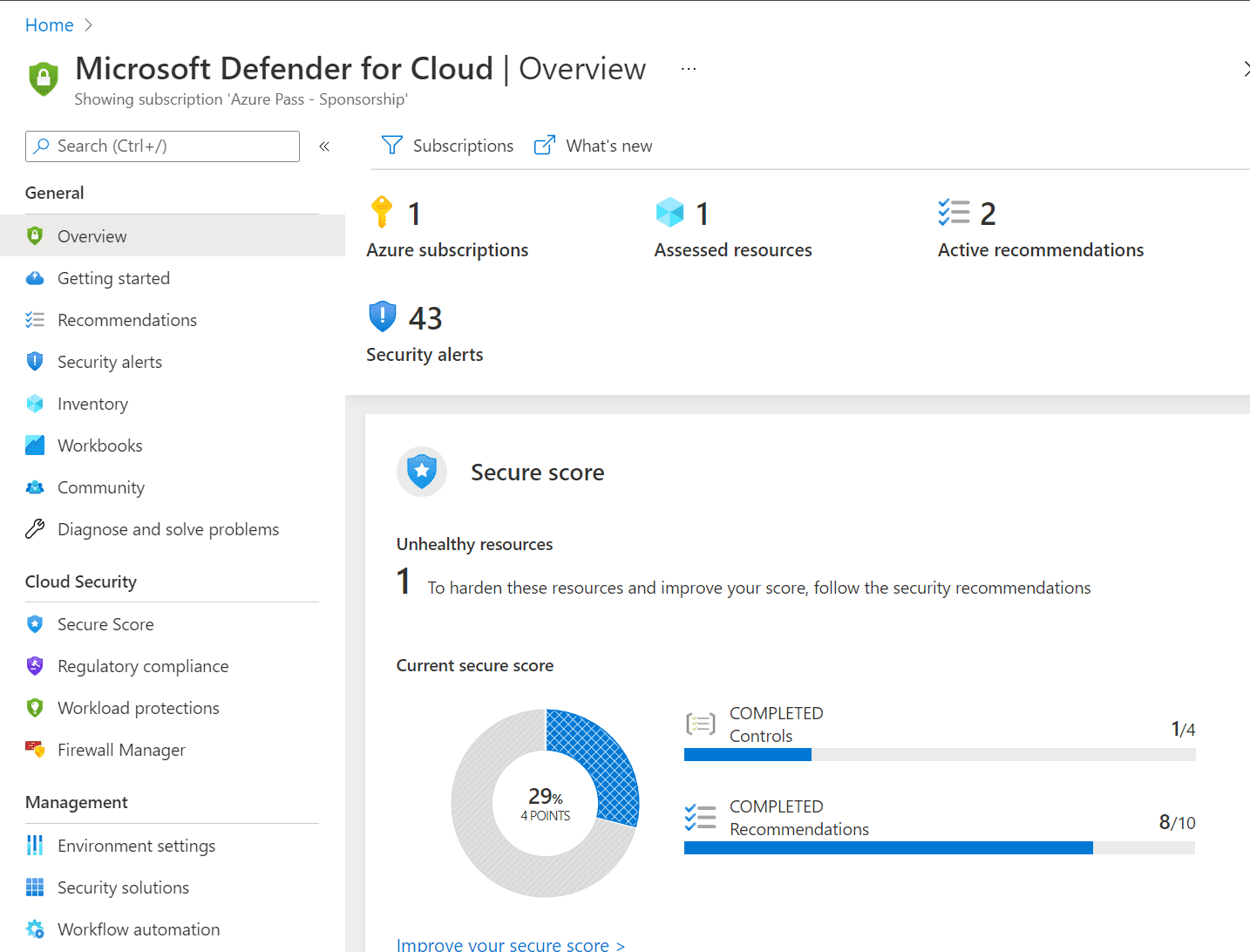This screenshot has width=1250, height=952.
Task: Click the Inventory cube icon
Action: coord(35,404)
